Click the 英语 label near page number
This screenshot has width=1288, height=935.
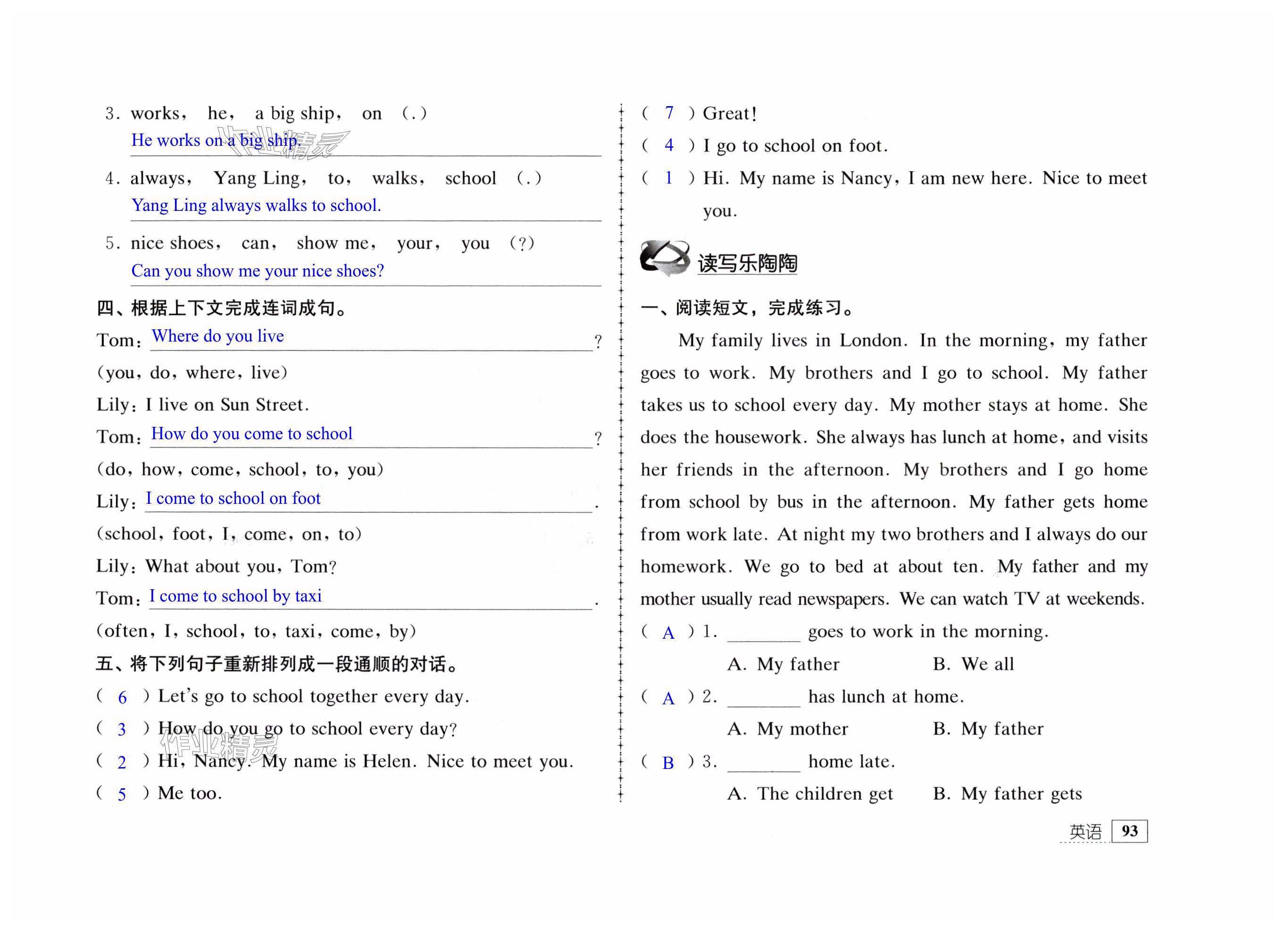[1085, 832]
